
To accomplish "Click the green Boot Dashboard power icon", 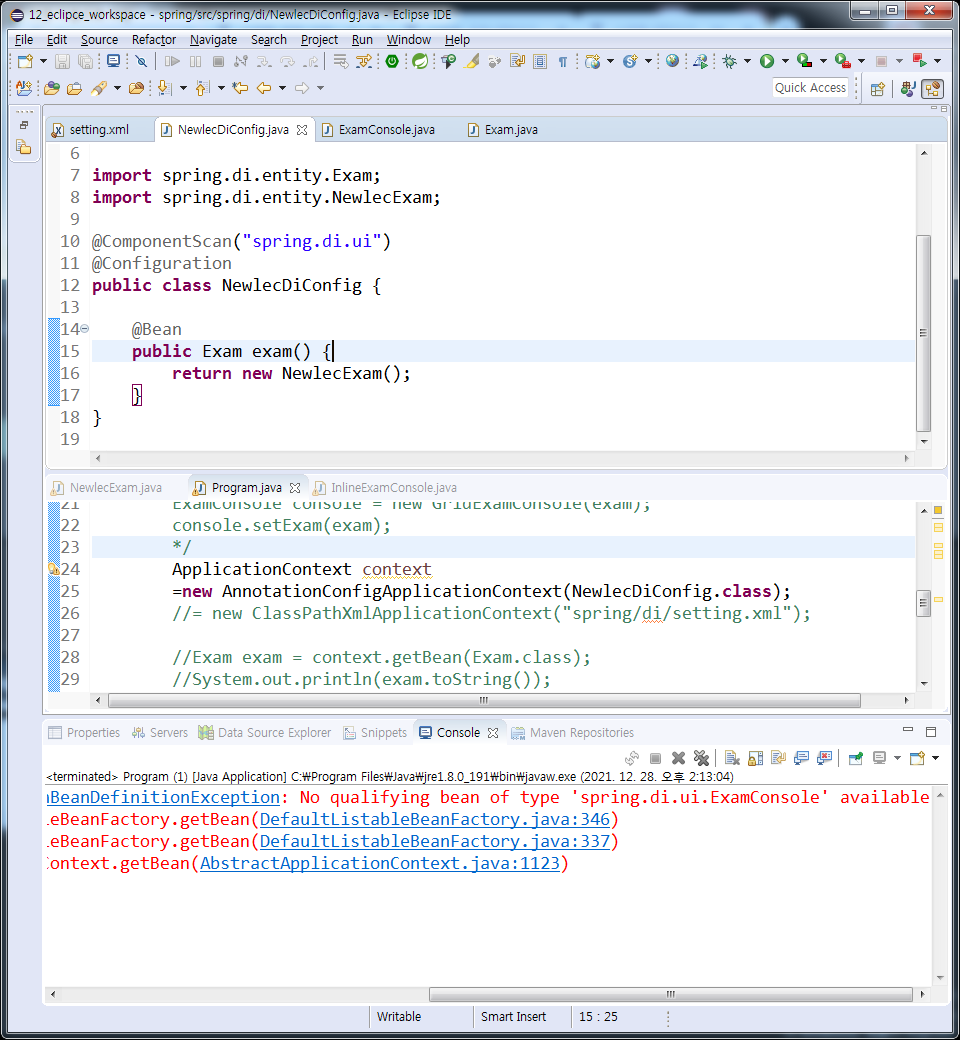I will pos(392,62).
